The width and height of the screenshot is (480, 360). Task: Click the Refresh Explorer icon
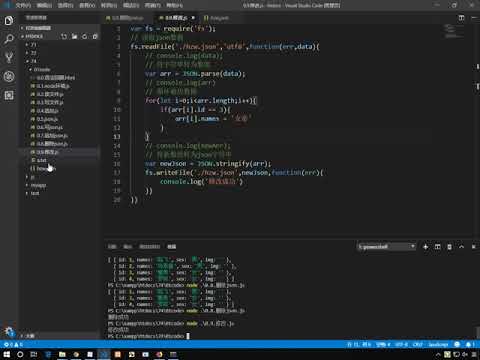[x=85, y=36]
